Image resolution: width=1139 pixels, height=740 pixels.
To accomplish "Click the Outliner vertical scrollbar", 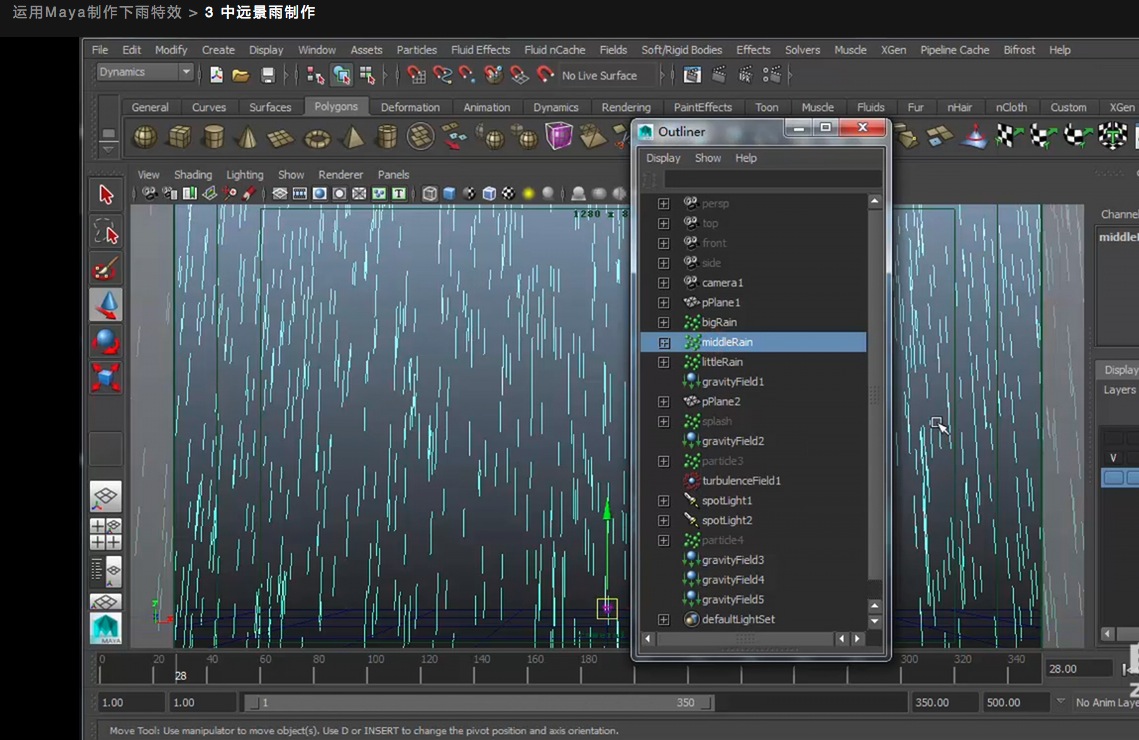I will tap(875, 392).
